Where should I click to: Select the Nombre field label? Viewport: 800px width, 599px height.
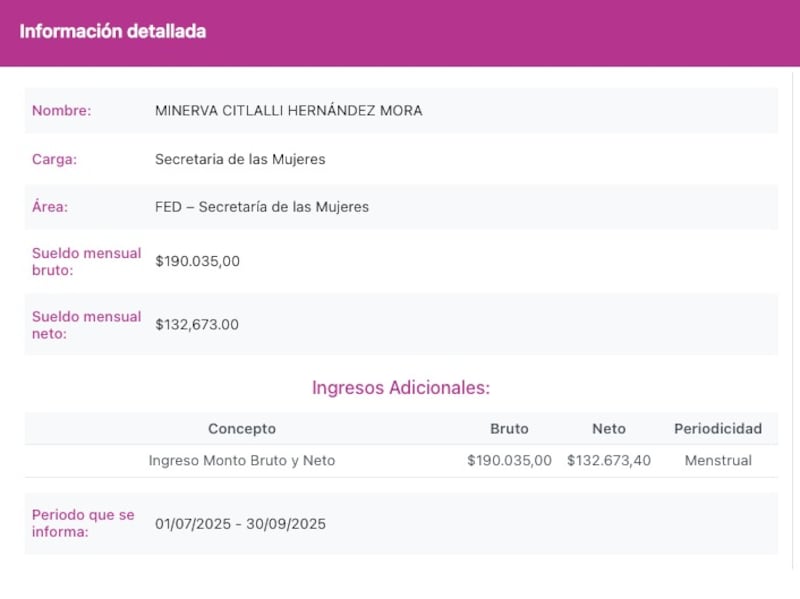click(x=58, y=111)
